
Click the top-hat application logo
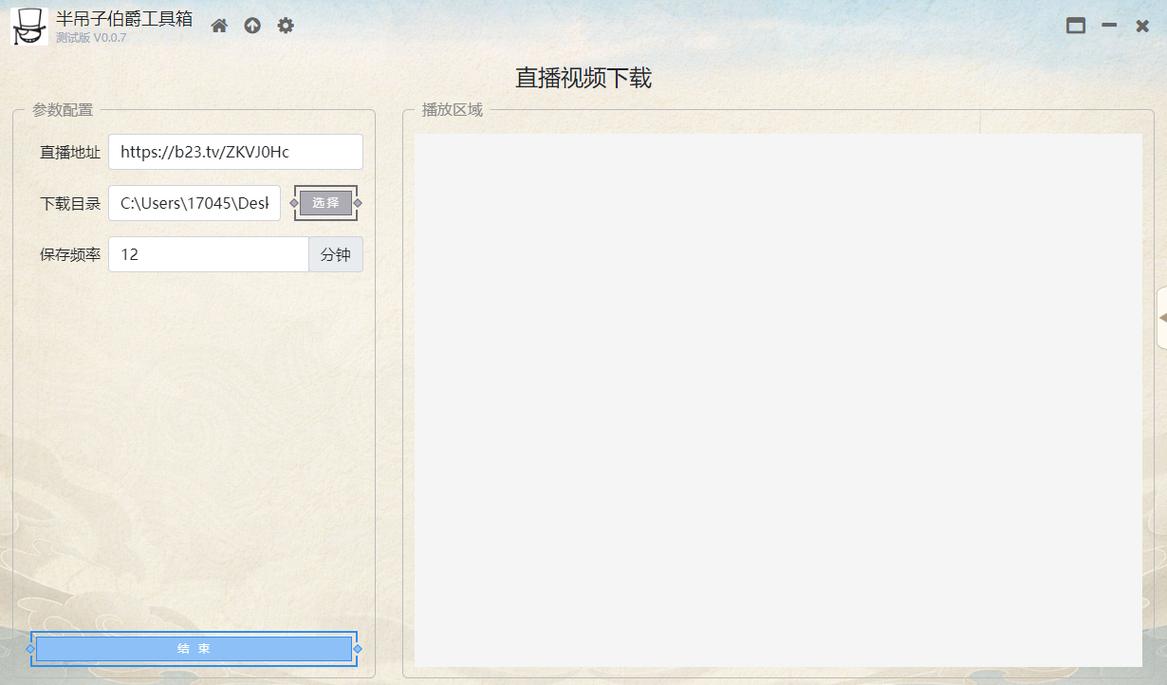pyautogui.click(x=27, y=25)
